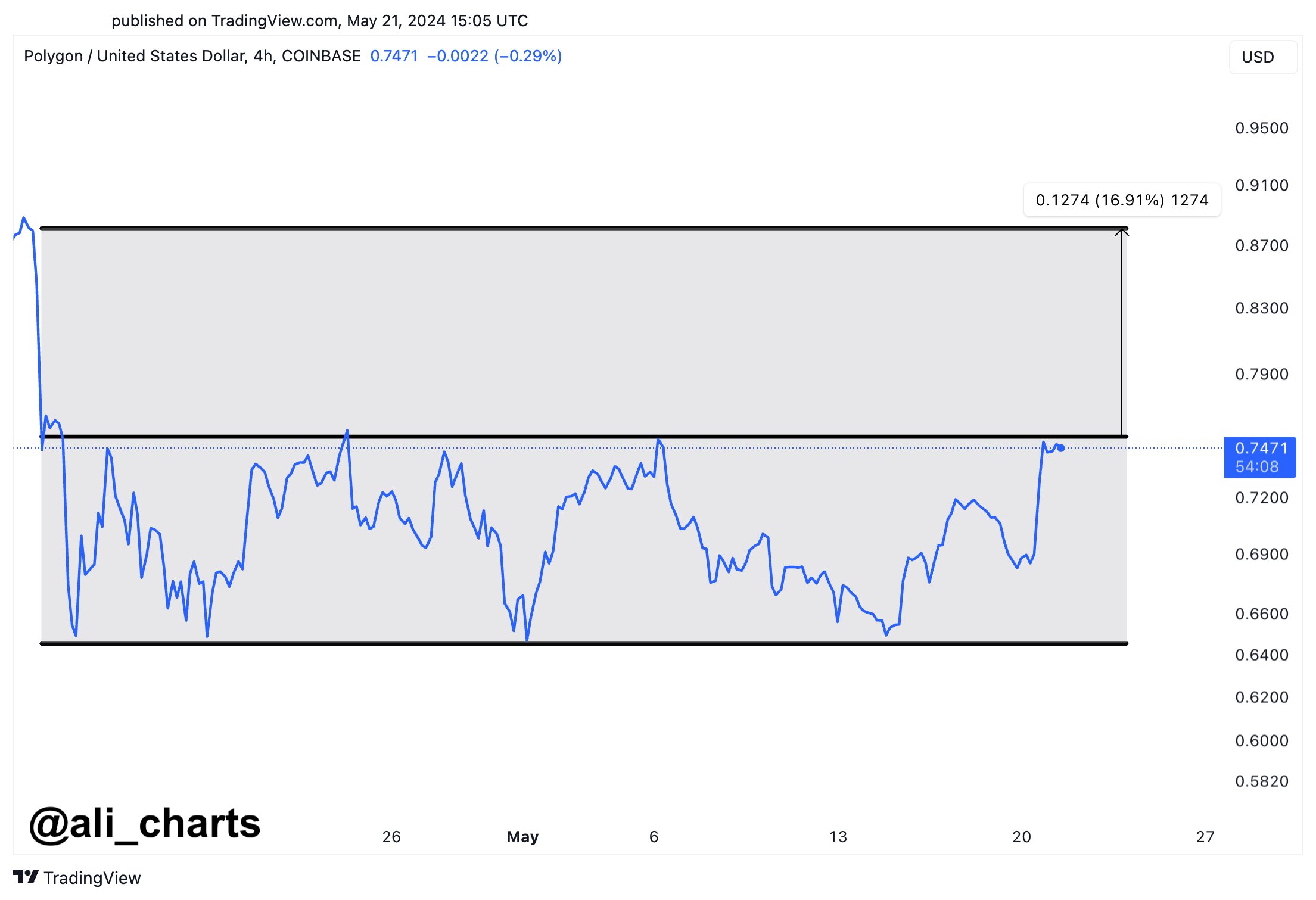The width and height of the screenshot is (1316, 900).
Task: Click the 0.7200 price axis label
Action: [x=1261, y=497]
